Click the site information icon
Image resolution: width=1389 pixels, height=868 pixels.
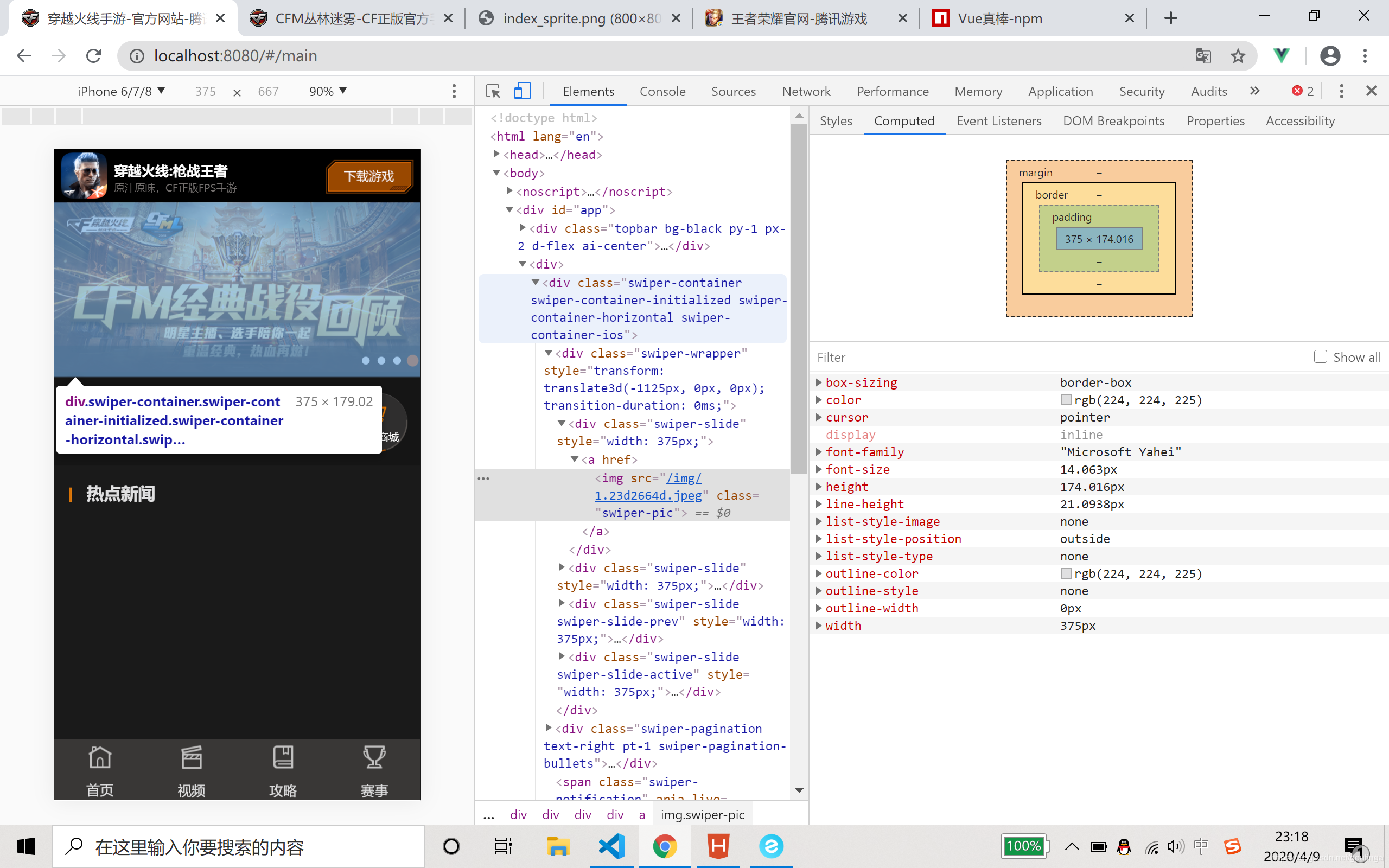point(137,56)
